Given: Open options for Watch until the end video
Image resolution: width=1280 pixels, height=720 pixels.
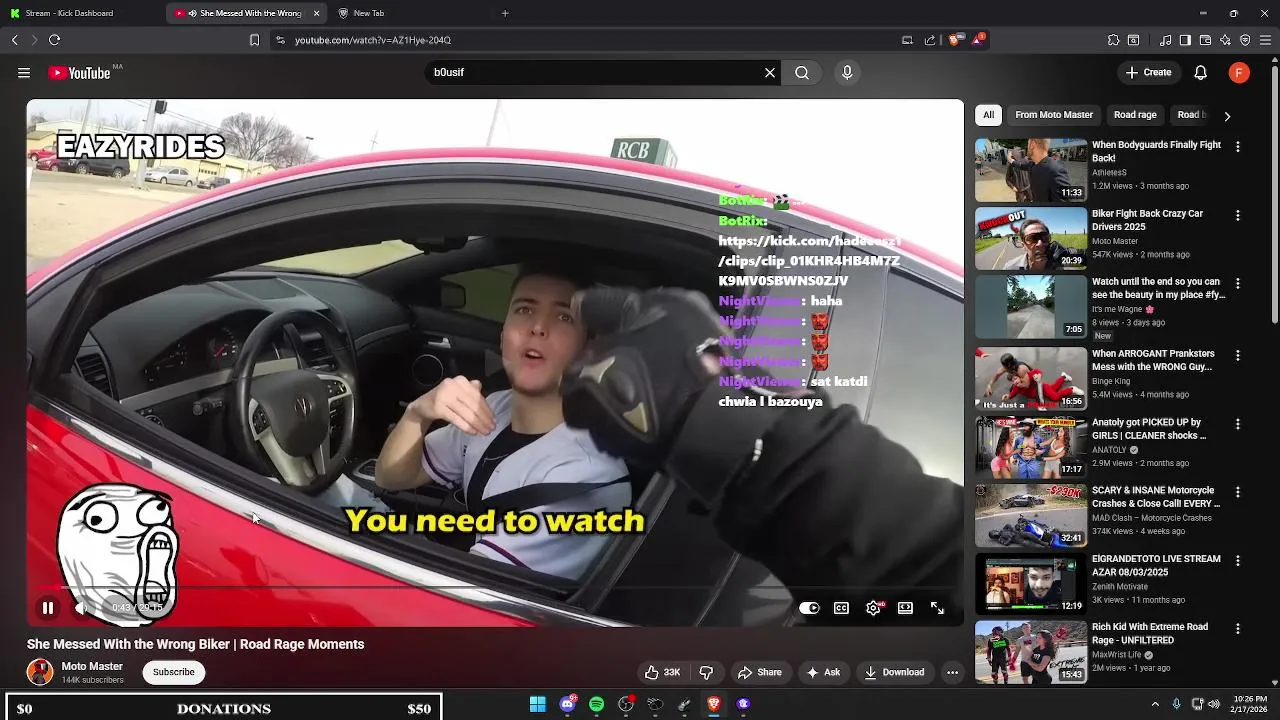Looking at the screenshot, I should click(x=1238, y=284).
